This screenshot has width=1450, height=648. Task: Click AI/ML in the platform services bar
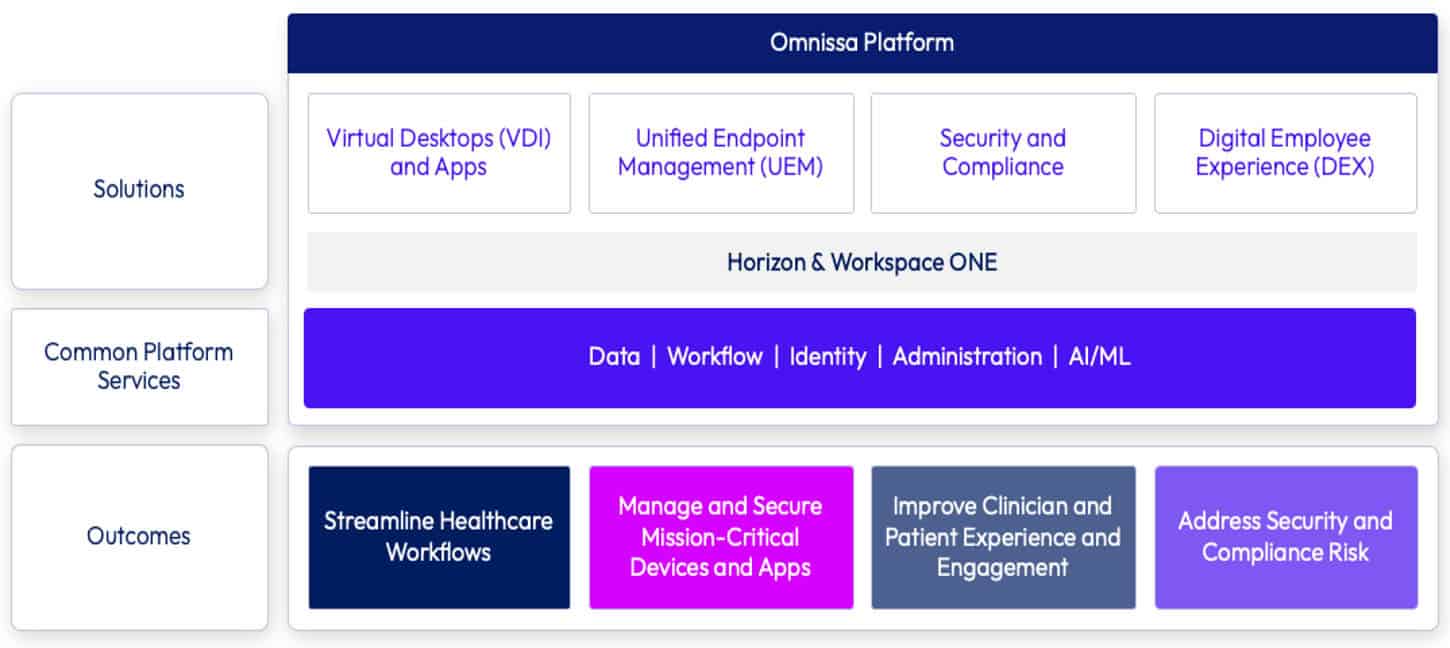coord(1099,357)
